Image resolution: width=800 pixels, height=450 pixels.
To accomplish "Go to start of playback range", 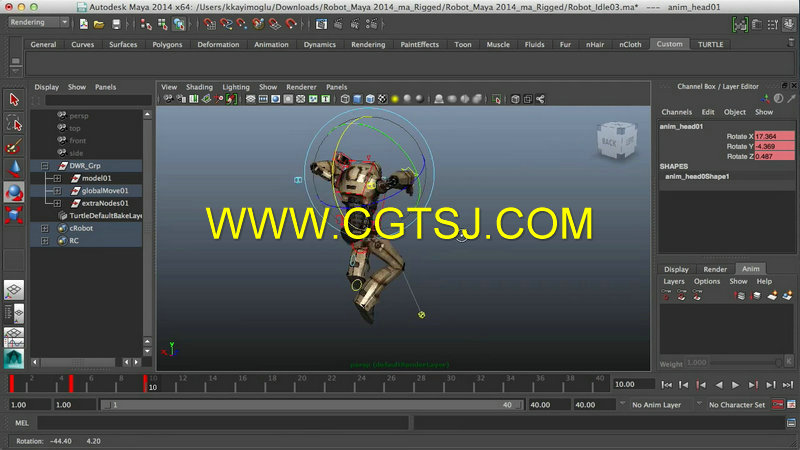I will [666, 385].
